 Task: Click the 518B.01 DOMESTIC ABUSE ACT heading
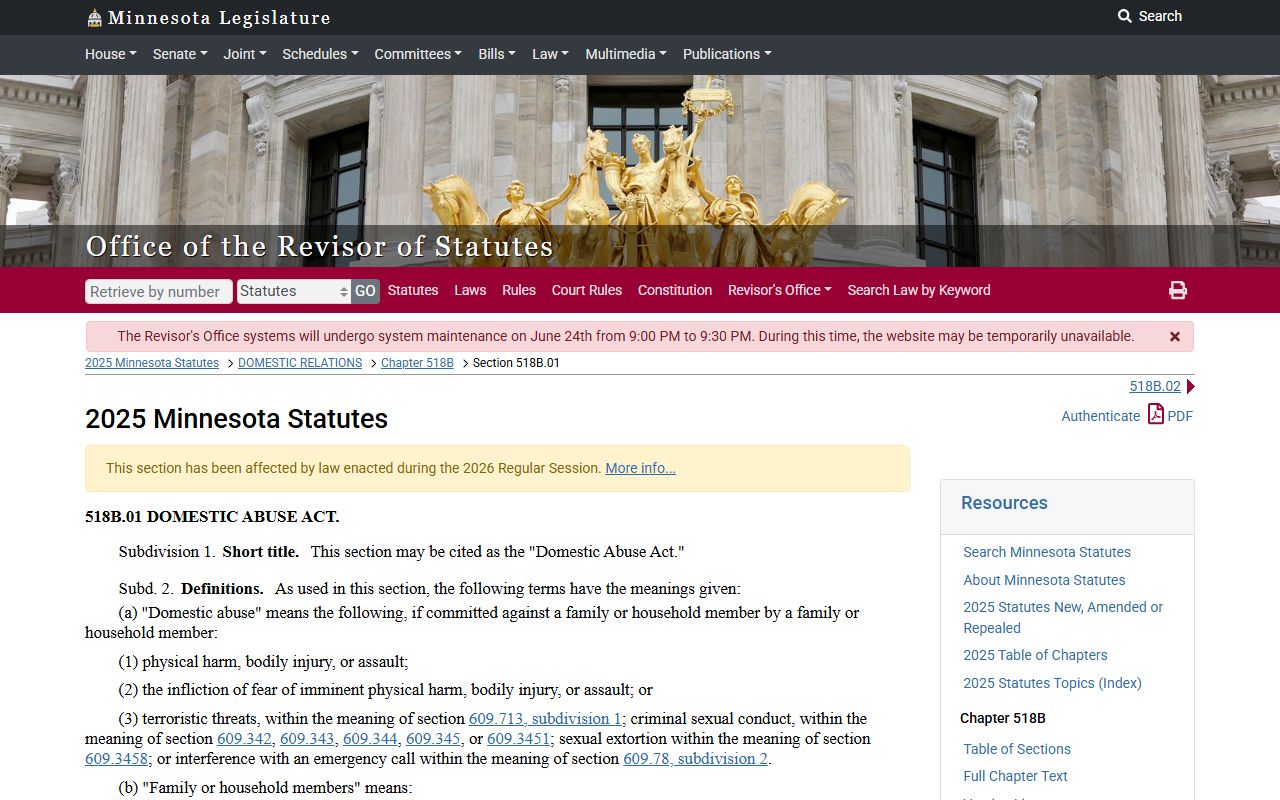click(x=212, y=517)
